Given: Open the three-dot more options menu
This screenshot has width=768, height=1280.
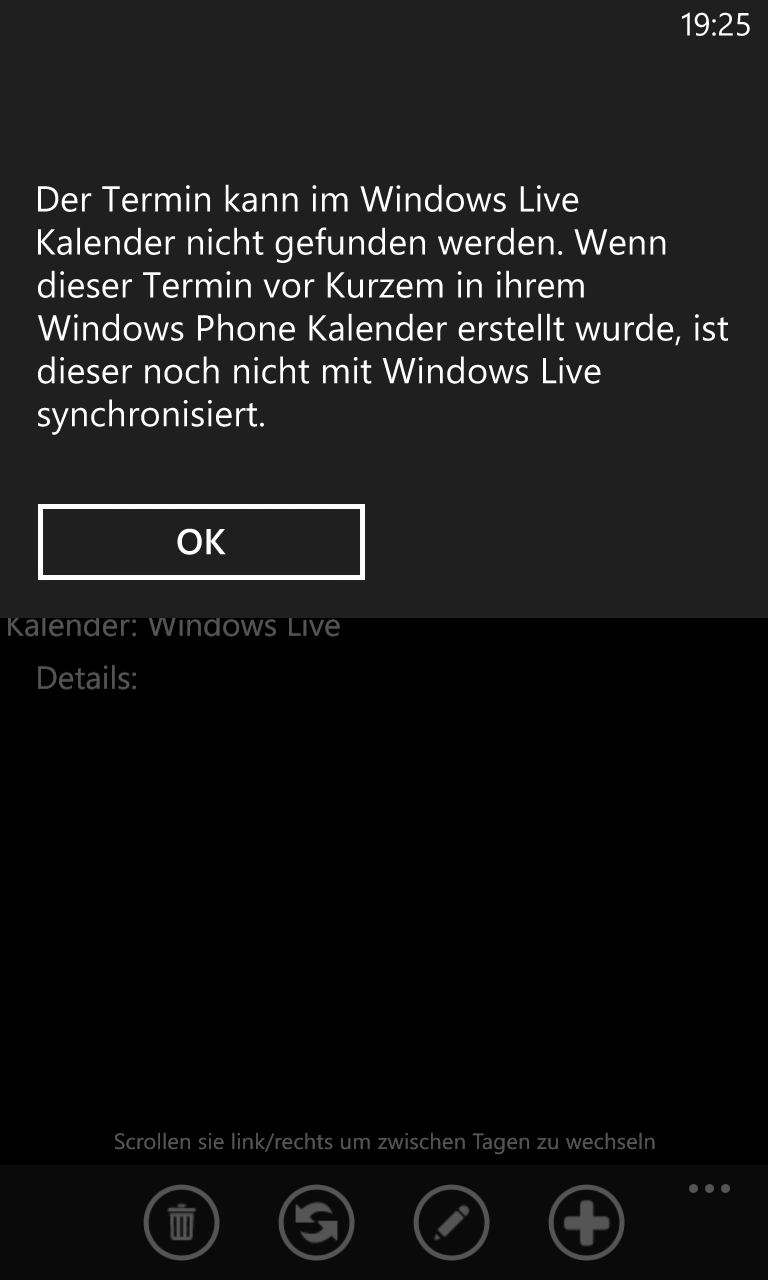Looking at the screenshot, I should 709,1189.
